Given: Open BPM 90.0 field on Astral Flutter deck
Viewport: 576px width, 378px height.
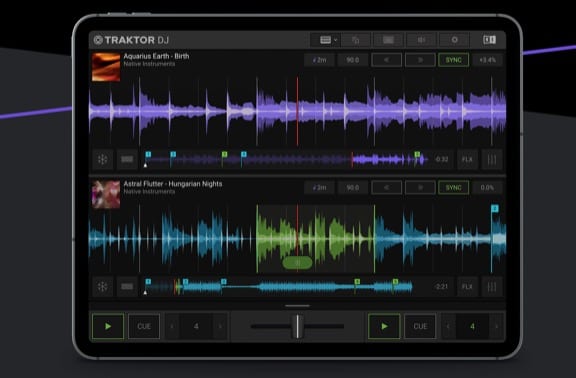Looking at the screenshot, I should pyautogui.click(x=353, y=187).
